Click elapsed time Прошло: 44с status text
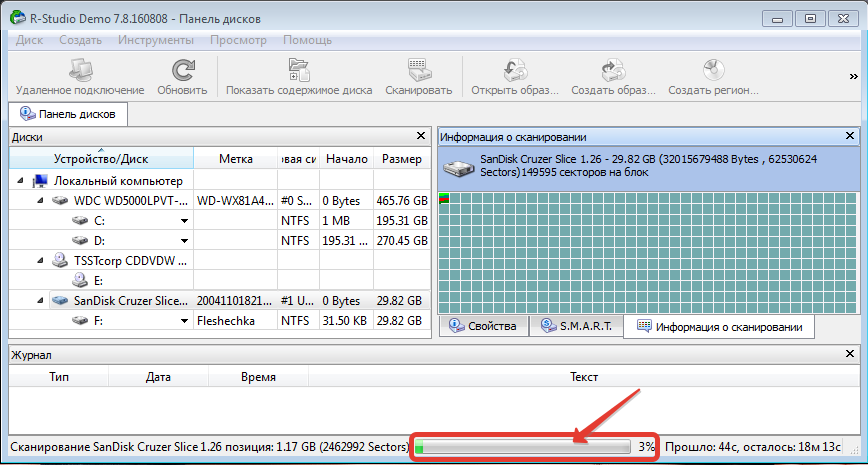The width and height of the screenshot is (868, 465). tap(700, 447)
